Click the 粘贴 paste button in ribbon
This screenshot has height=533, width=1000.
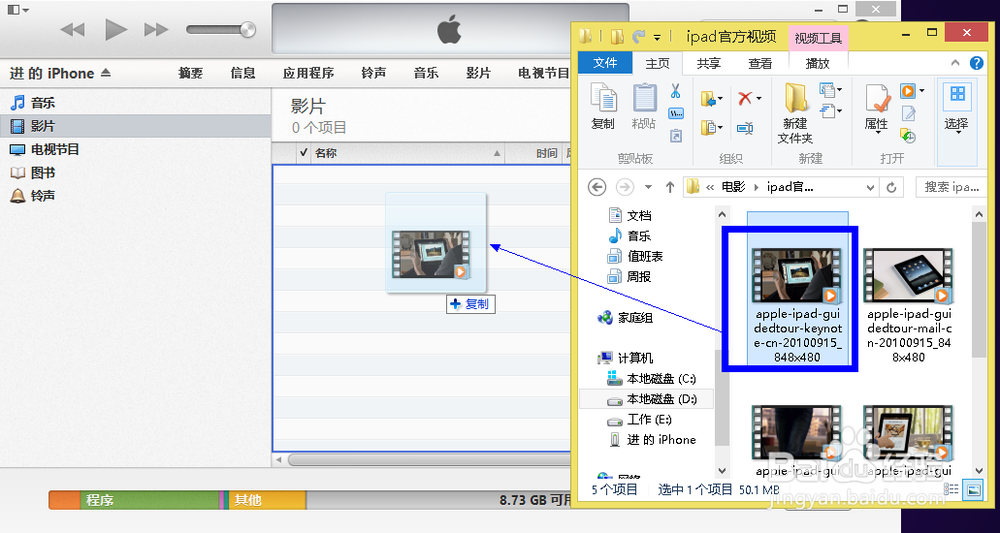pyautogui.click(x=644, y=106)
